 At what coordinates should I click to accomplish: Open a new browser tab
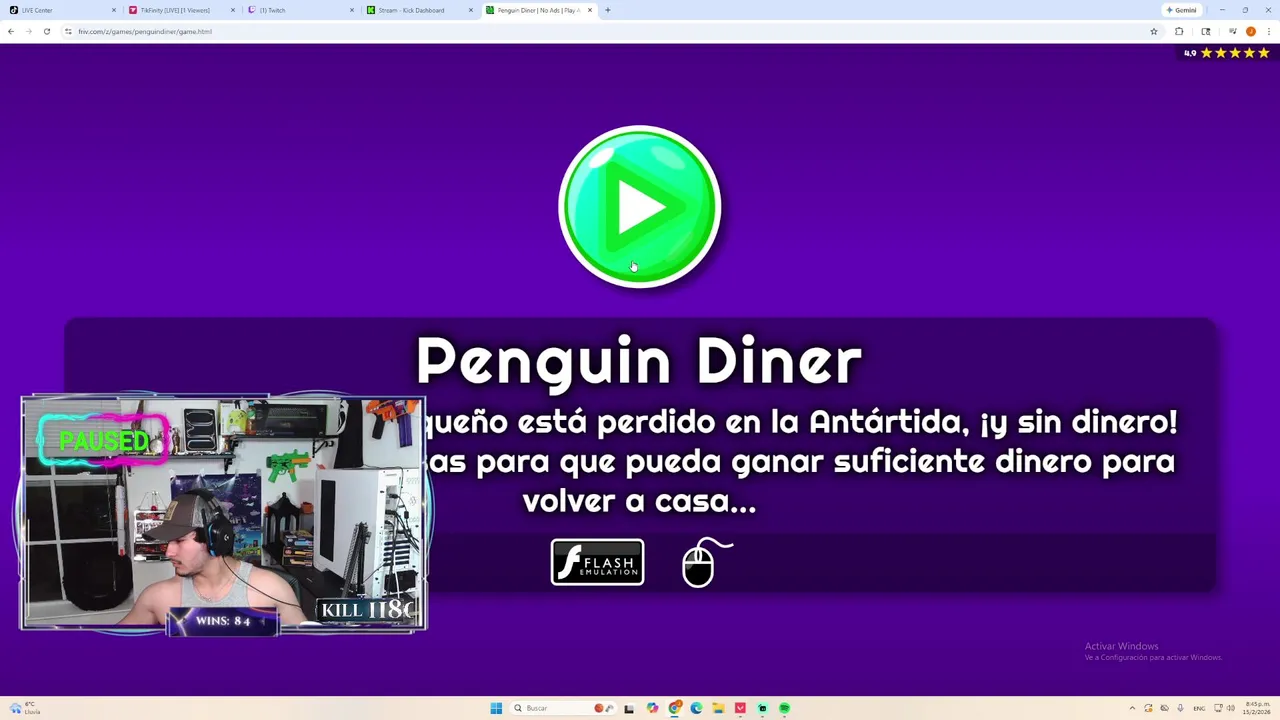pyautogui.click(x=608, y=10)
